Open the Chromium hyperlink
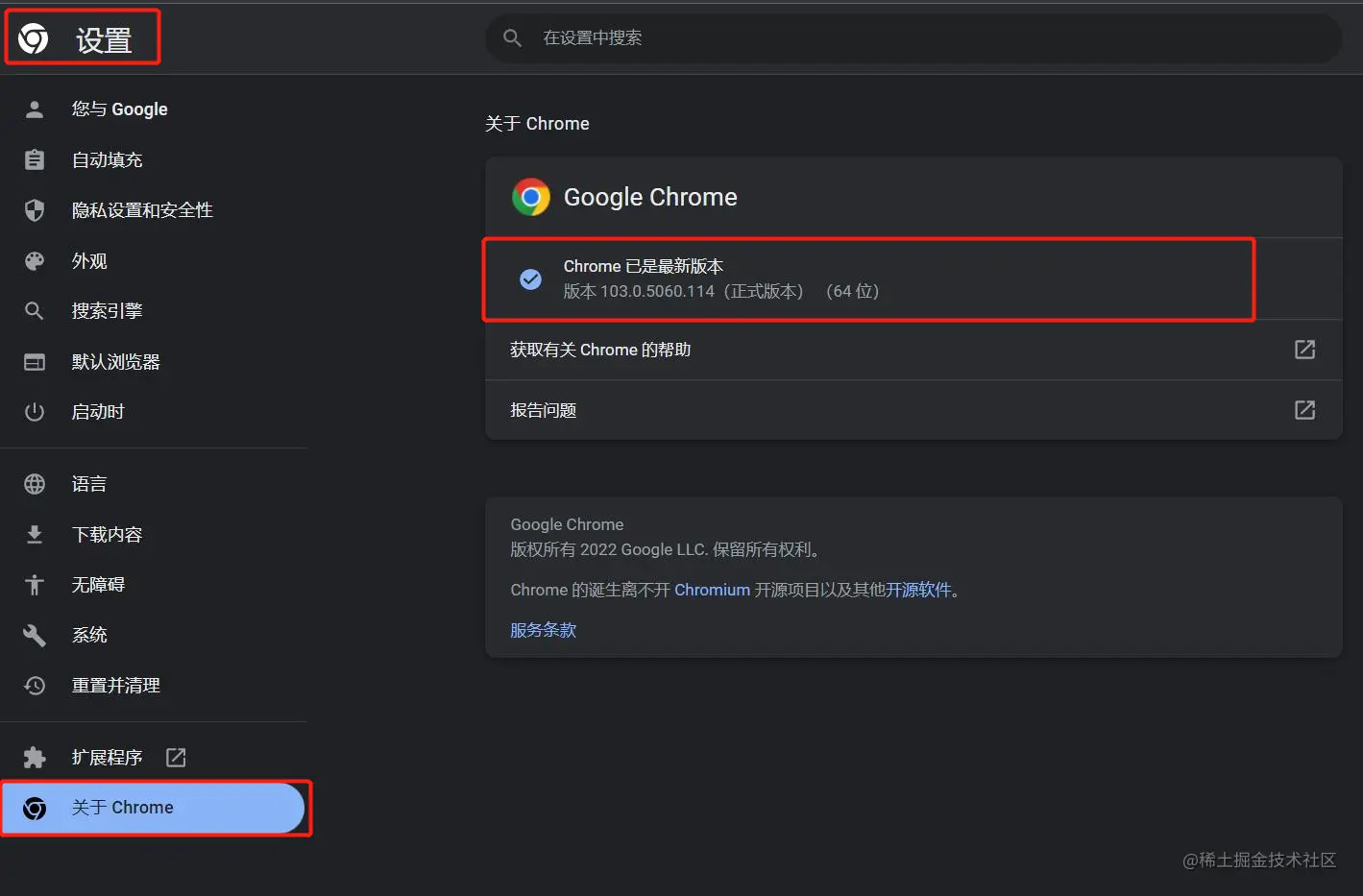Image resolution: width=1363 pixels, height=896 pixels. (712, 590)
